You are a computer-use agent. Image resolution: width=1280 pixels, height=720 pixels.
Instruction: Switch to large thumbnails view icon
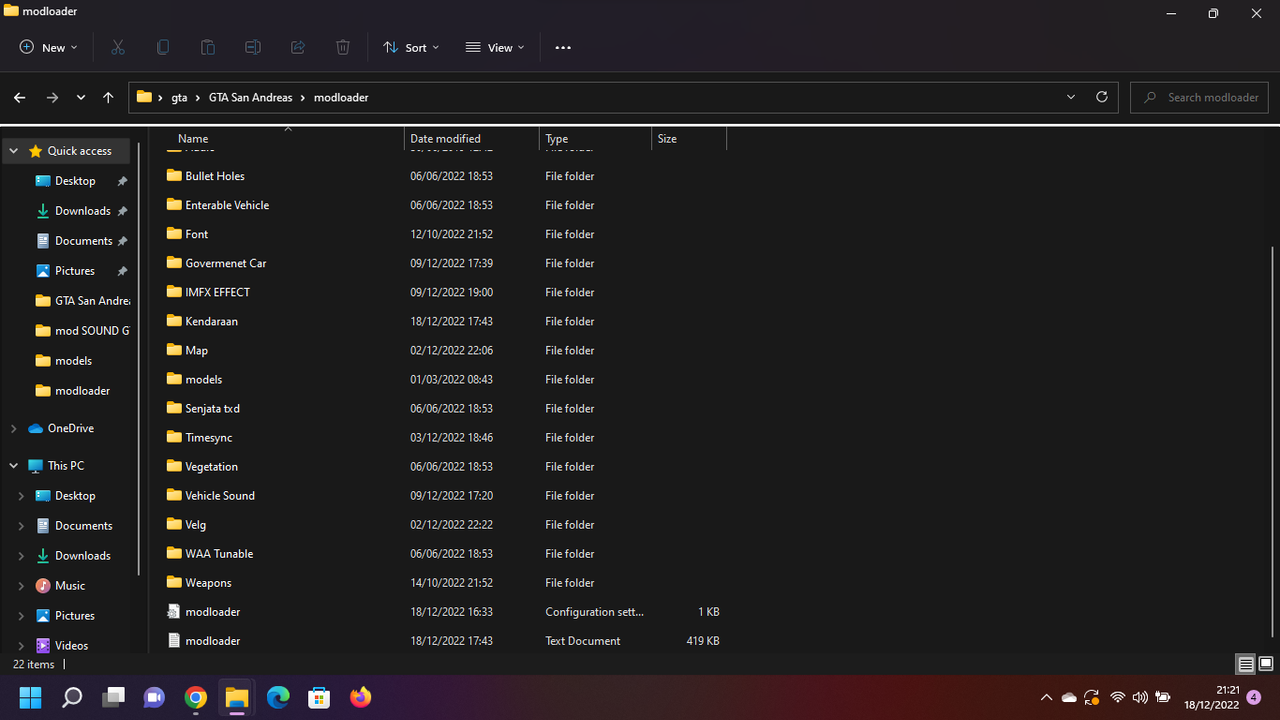click(x=1266, y=664)
